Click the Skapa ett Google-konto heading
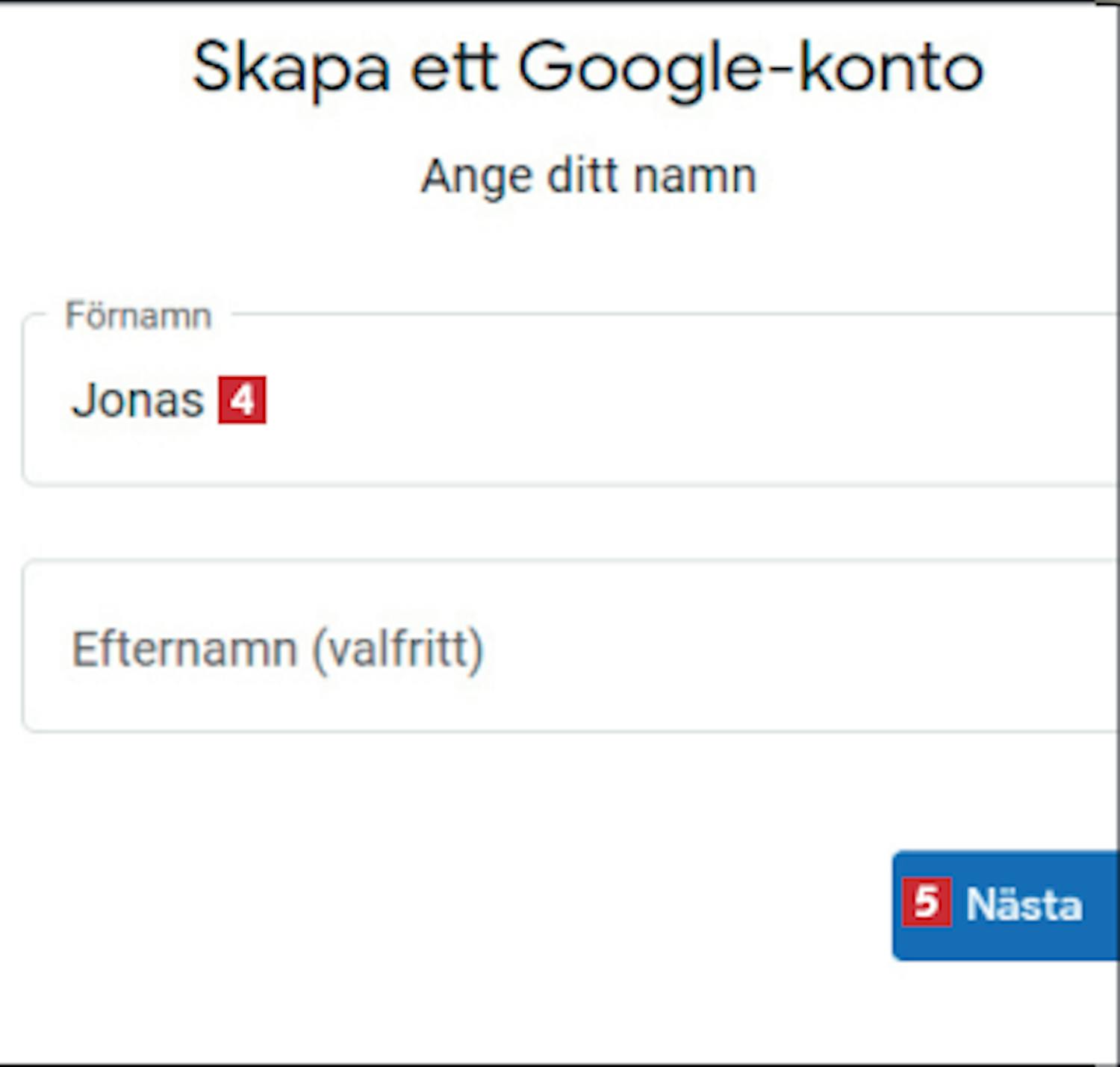This screenshot has width=1120, height=1067. (588, 69)
